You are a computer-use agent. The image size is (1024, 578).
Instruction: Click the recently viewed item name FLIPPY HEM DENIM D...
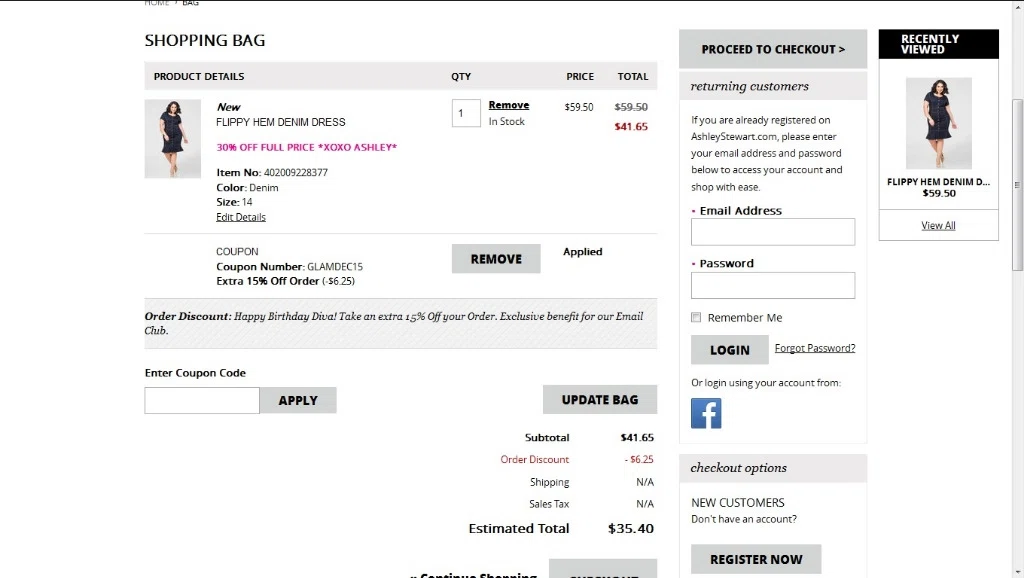tap(938, 182)
